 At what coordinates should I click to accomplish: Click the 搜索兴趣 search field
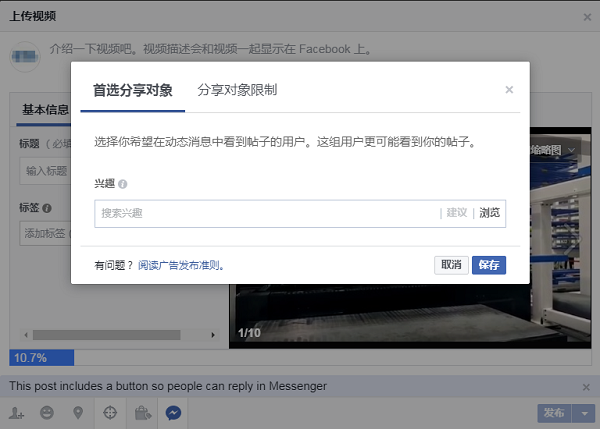(x=265, y=213)
